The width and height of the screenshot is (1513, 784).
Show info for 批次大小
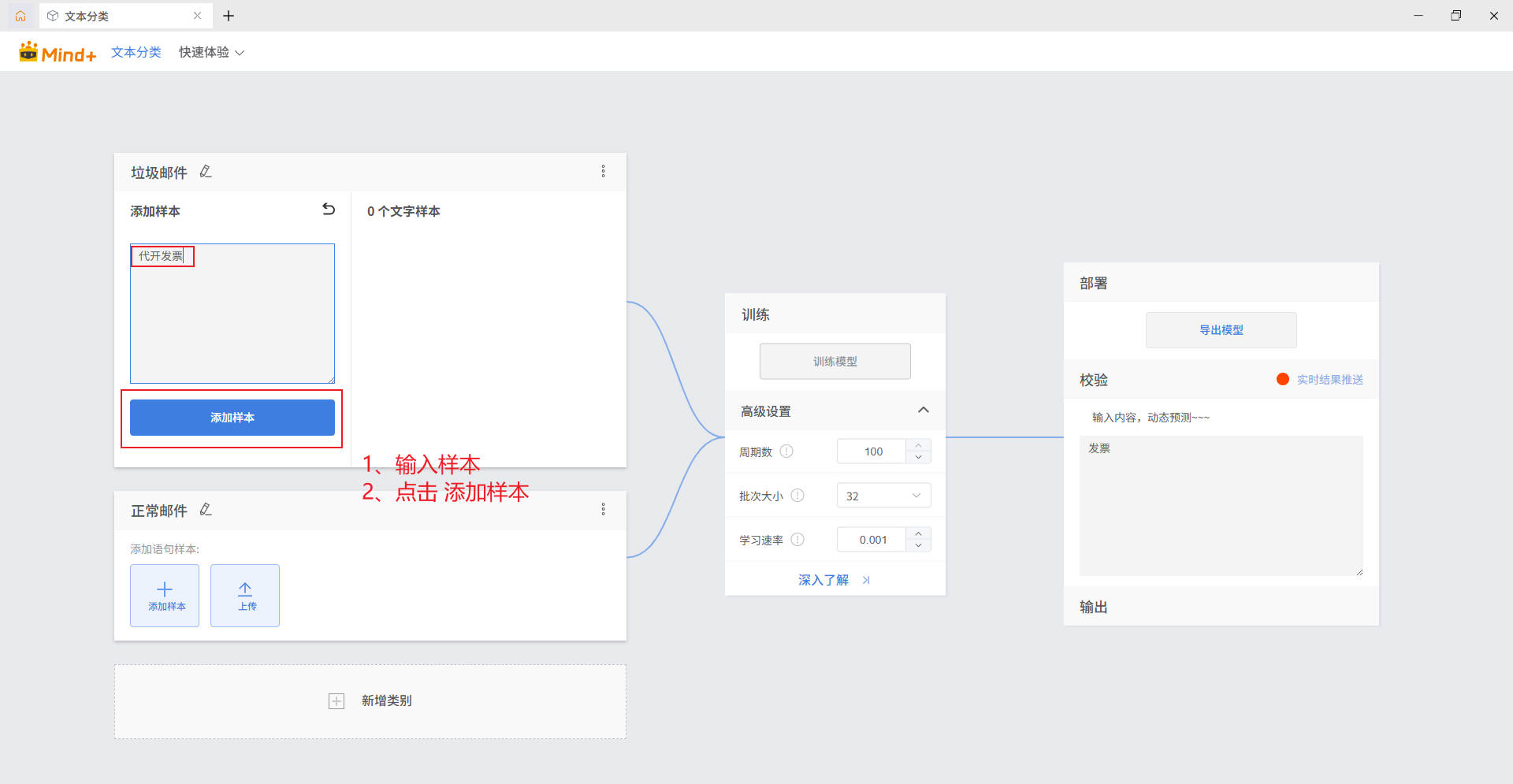coord(797,496)
